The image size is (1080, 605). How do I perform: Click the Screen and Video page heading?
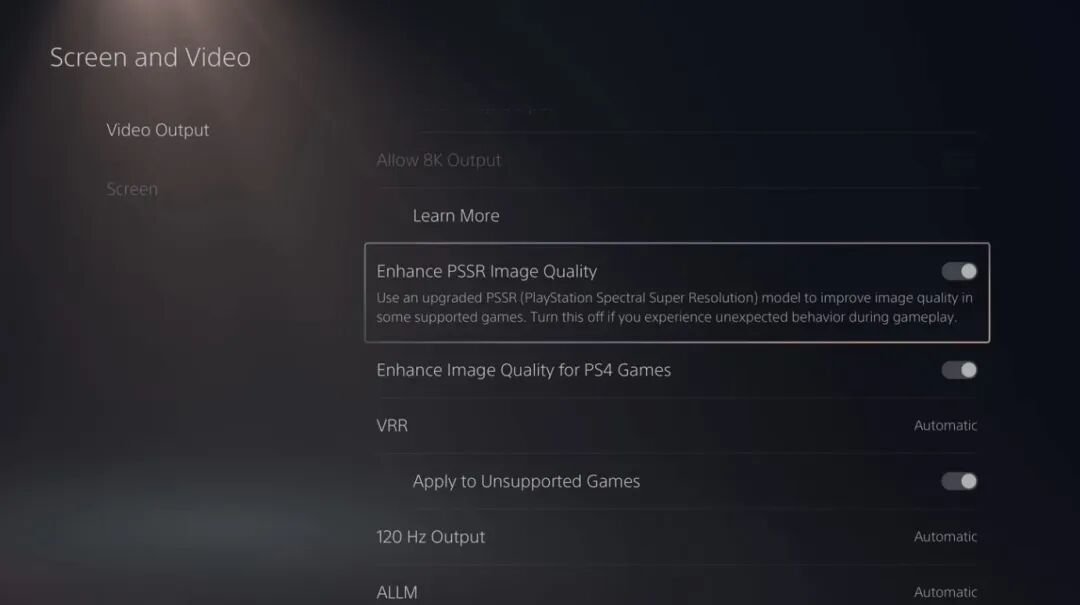(150, 57)
